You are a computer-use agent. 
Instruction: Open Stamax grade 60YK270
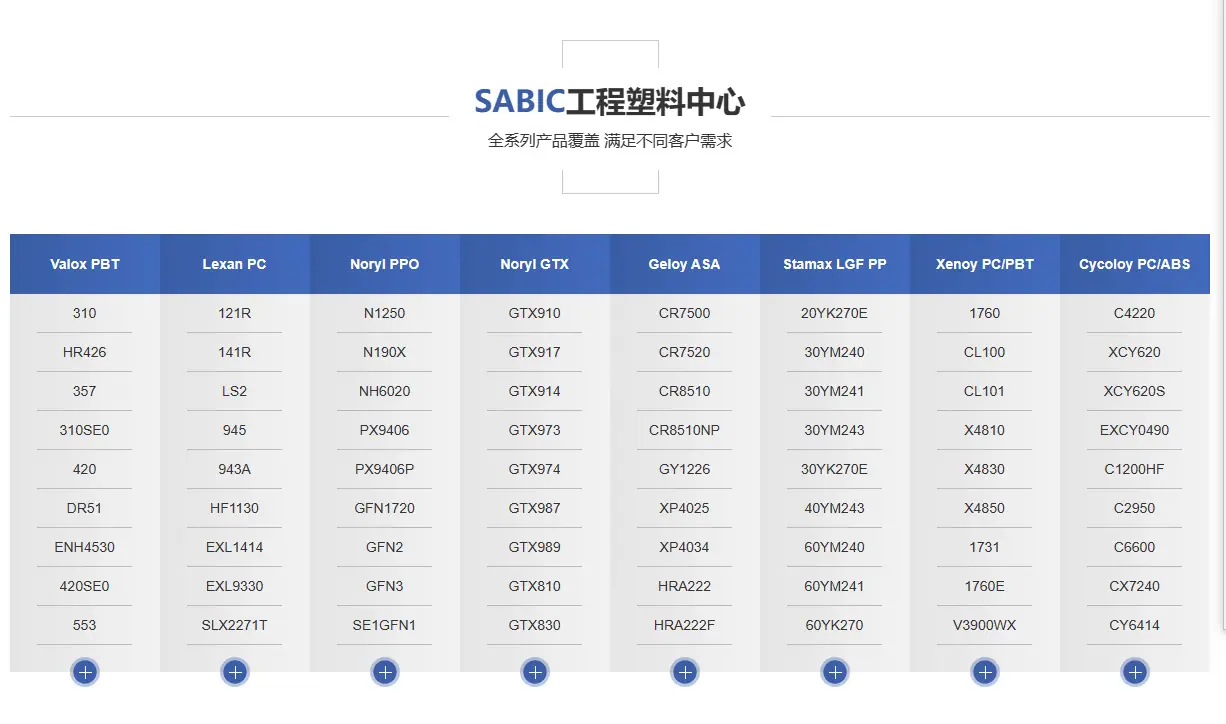click(835, 625)
